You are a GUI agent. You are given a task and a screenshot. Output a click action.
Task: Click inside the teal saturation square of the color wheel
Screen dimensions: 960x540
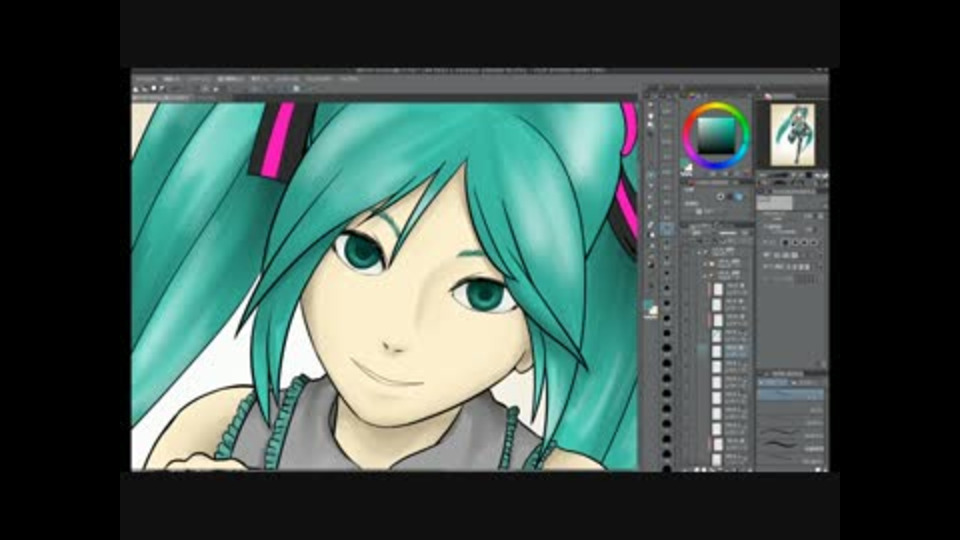coord(716,135)
